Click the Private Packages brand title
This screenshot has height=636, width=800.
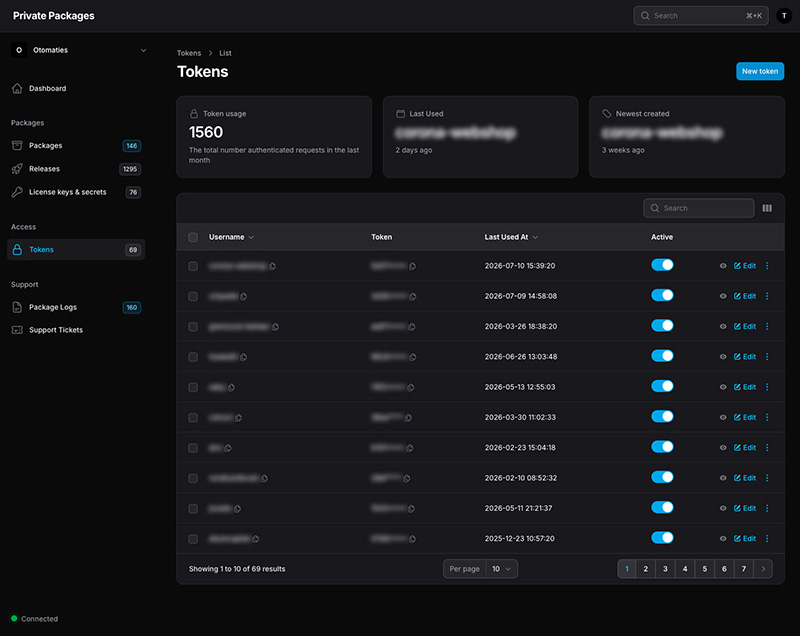pyautogui.click(x=54, y=16)
